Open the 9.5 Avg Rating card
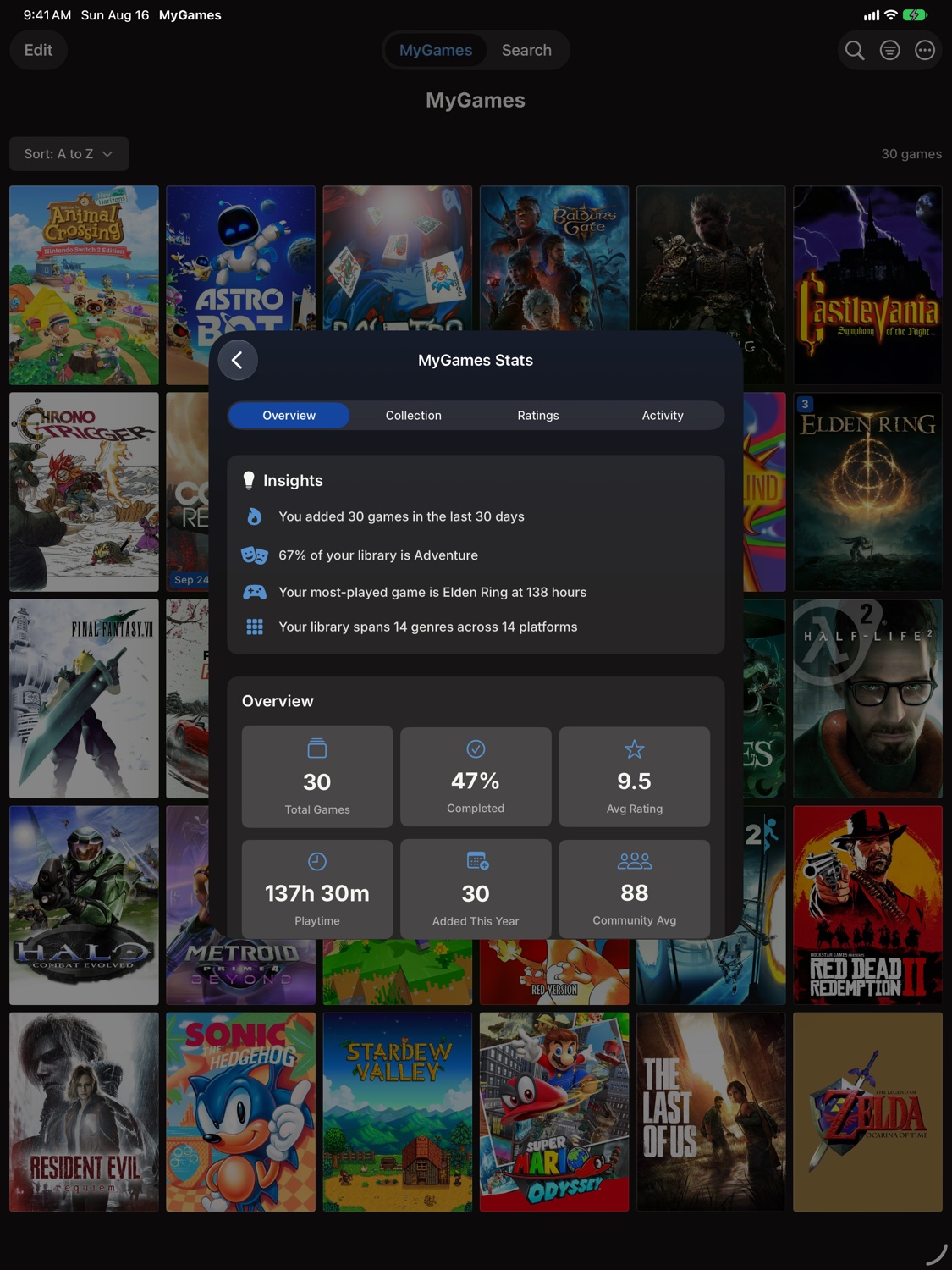952x1270 pixels. coord(635,776)
